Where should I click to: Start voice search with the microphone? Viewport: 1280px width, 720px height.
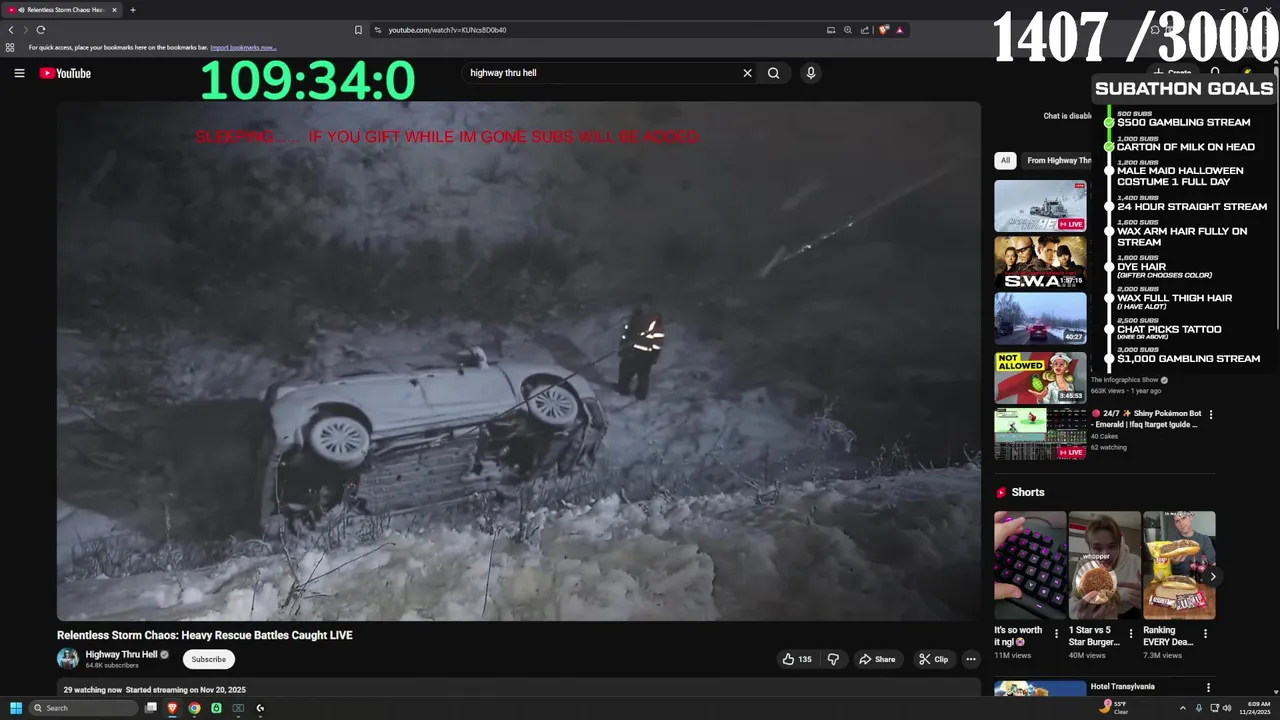click(811, 73)
